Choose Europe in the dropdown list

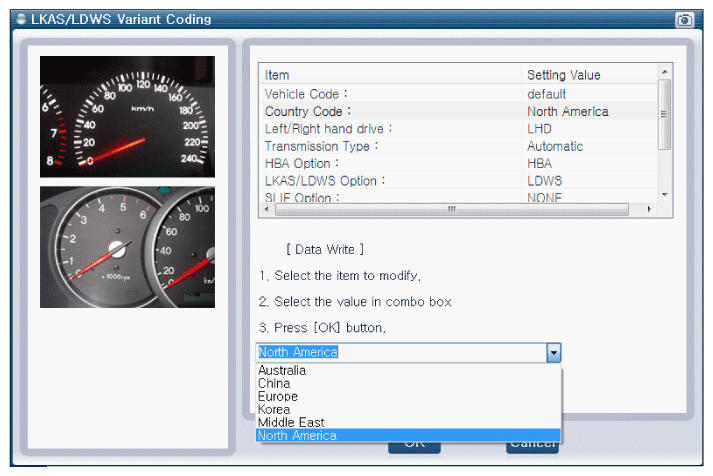coord(278,397)
